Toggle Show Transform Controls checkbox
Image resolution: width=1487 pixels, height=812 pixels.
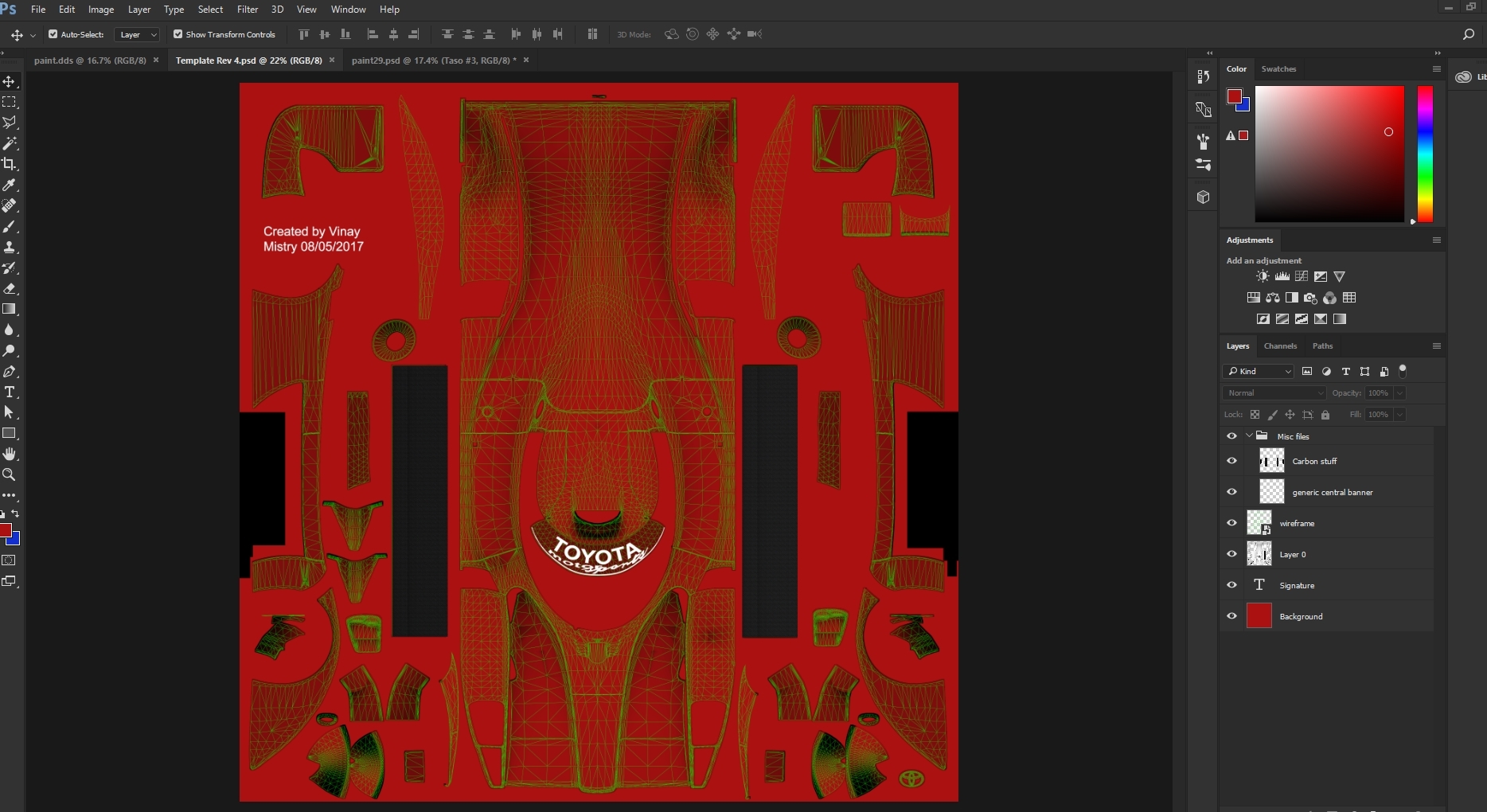(178, 34)
